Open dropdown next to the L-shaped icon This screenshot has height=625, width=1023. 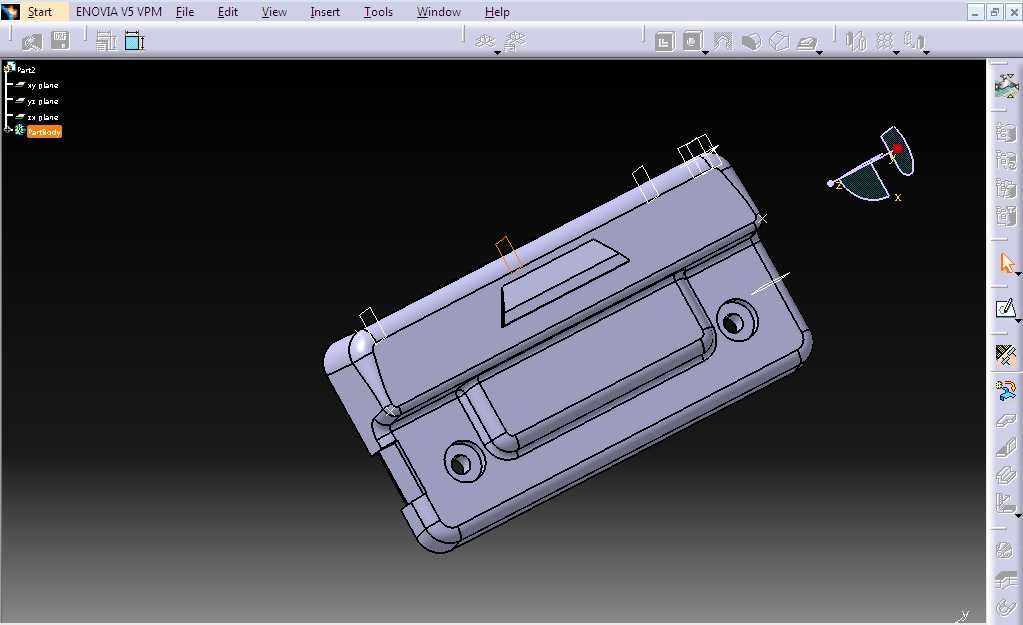tap(1018, 515)
